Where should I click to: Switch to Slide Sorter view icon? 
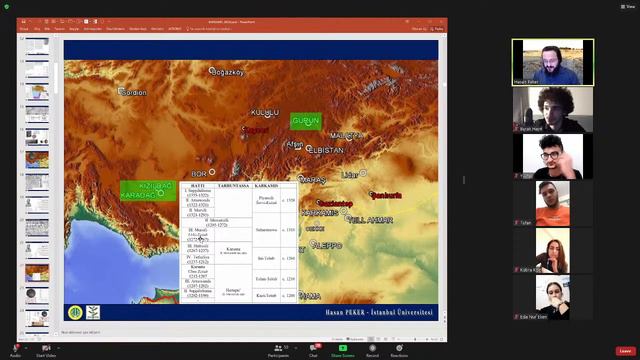tap(378, 339)
